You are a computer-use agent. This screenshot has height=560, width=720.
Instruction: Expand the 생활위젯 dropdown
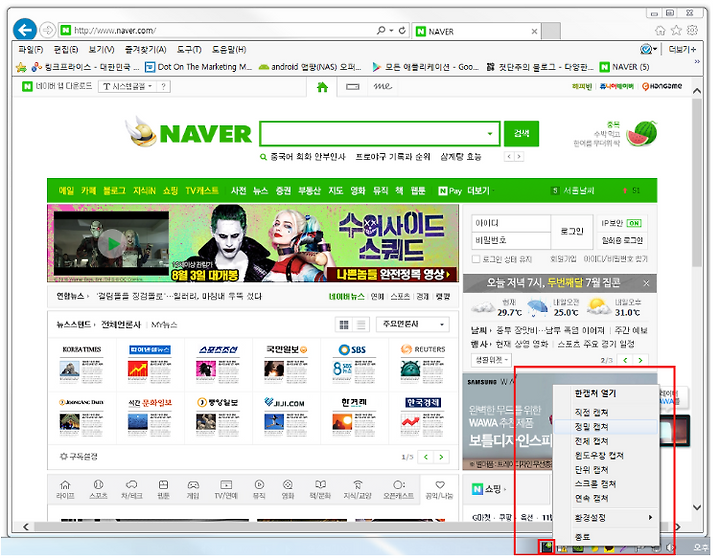tap(491, 360)
